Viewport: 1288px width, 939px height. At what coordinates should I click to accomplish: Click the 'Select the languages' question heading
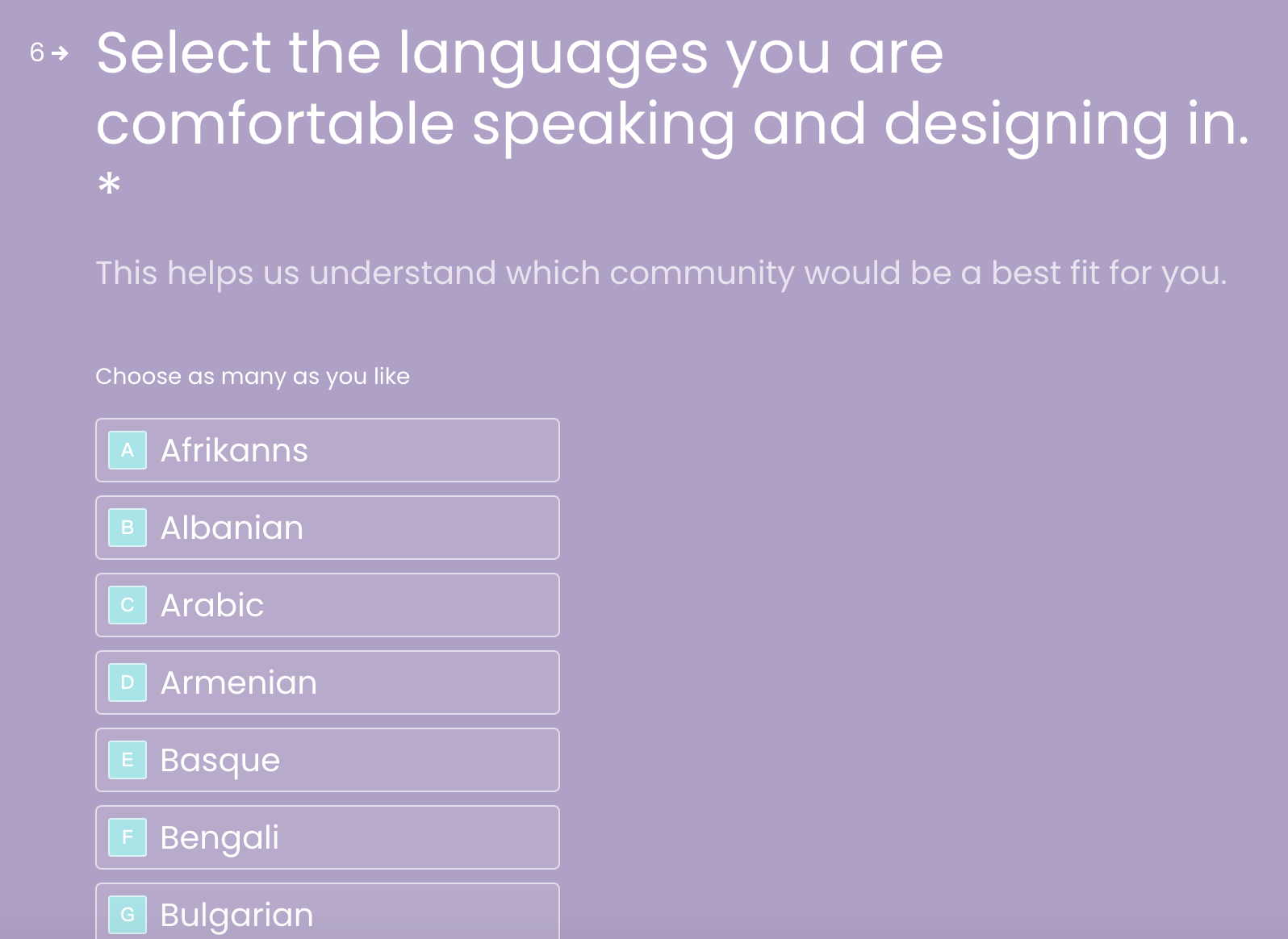point(673,89)
